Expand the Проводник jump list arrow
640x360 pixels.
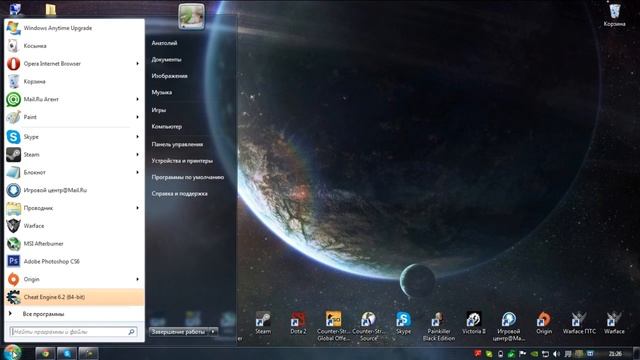click(x=138, y=208)
